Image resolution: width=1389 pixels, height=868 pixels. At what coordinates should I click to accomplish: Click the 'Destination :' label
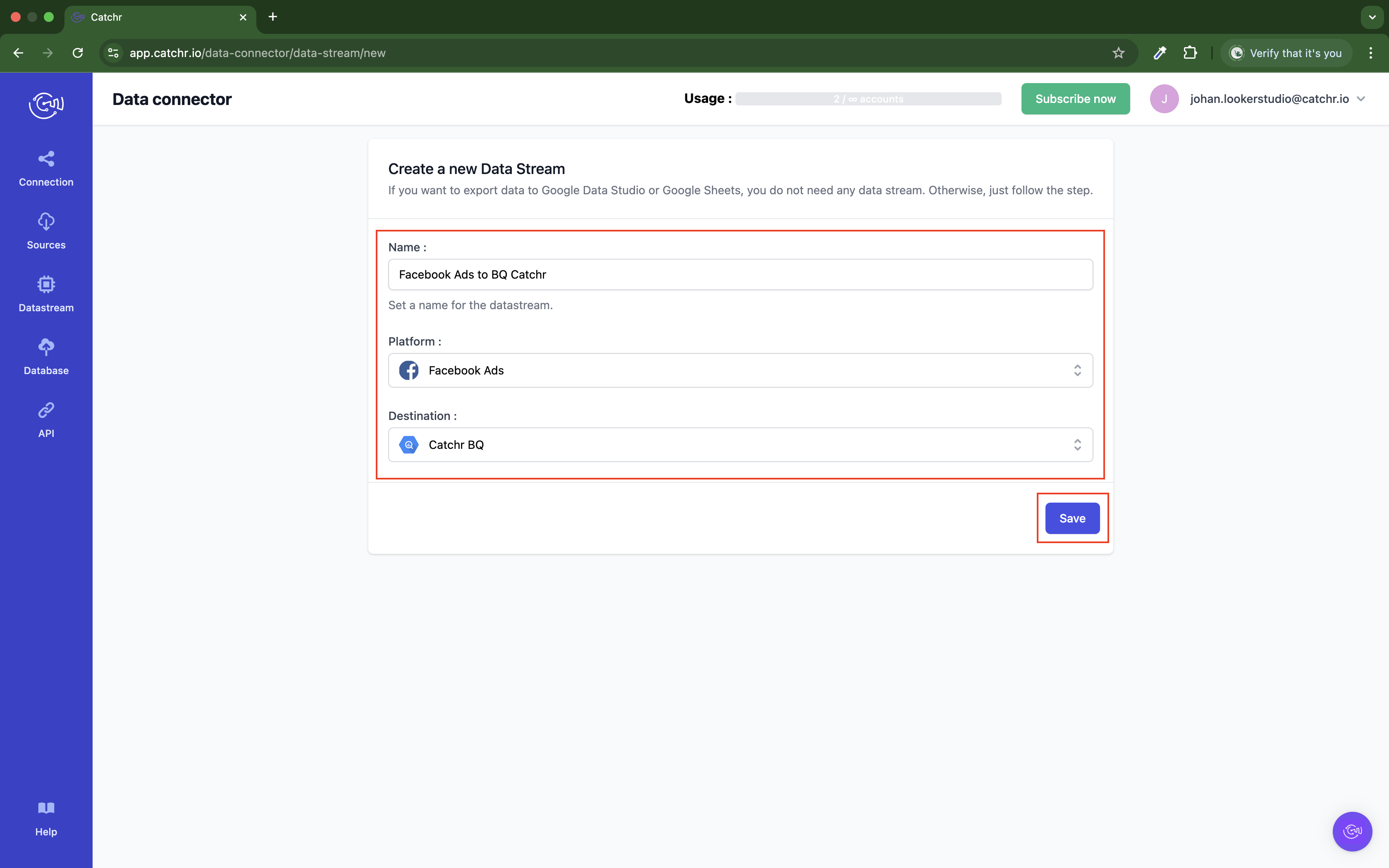click(x=422, y=416)
